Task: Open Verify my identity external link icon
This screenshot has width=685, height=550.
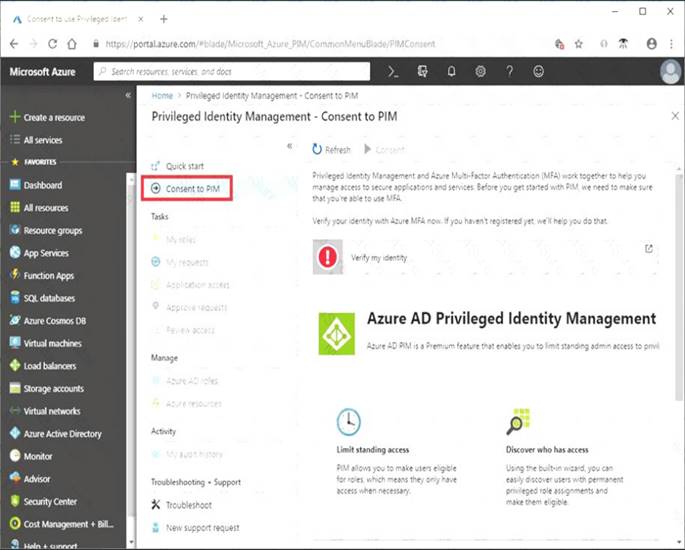Action: (648, 248)
